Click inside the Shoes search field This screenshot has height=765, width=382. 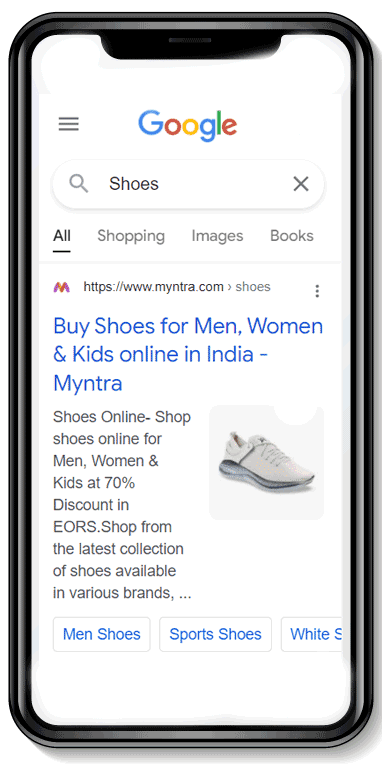(188, 184)
